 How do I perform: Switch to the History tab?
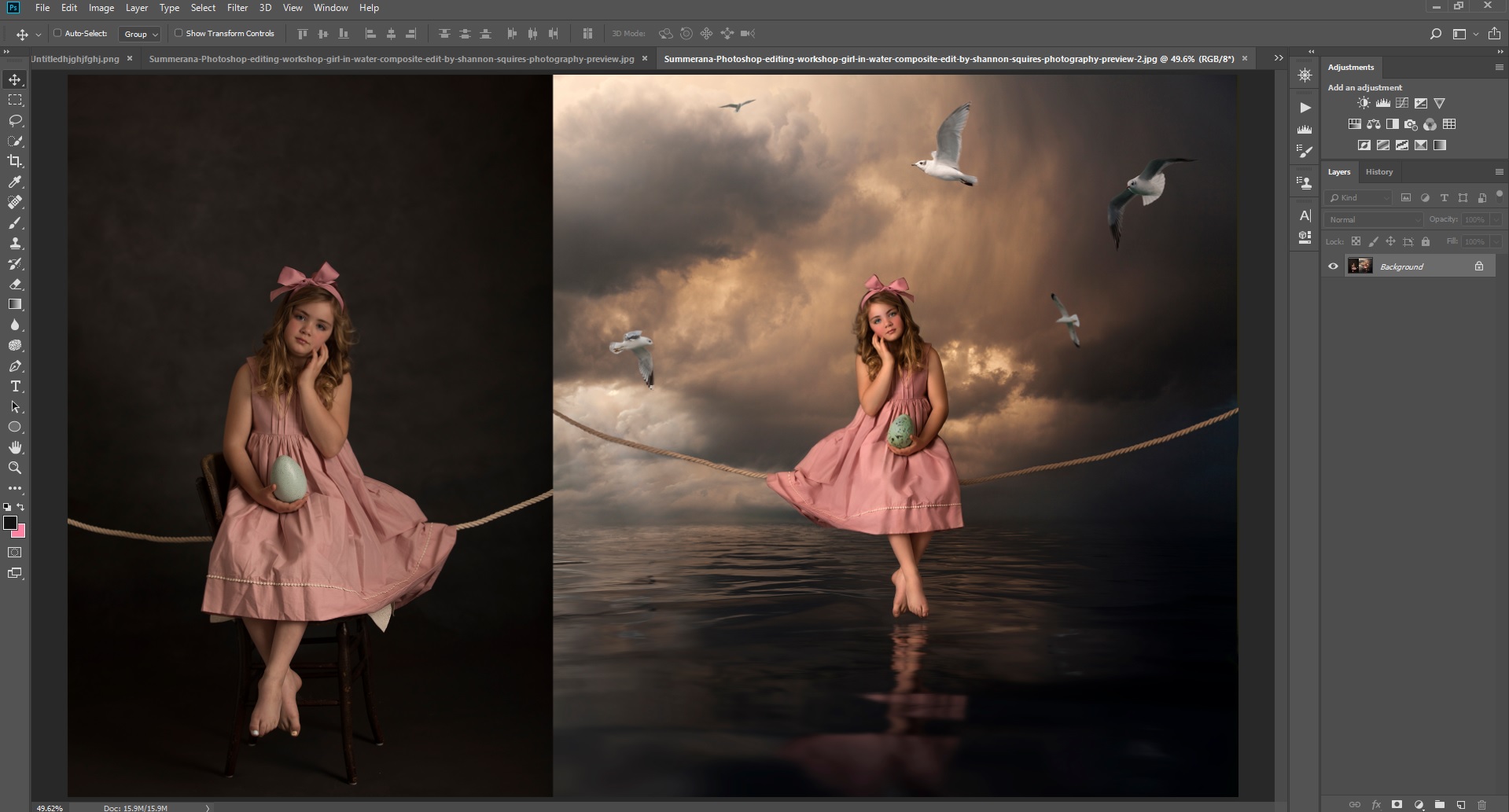[x=1378, y=171]
